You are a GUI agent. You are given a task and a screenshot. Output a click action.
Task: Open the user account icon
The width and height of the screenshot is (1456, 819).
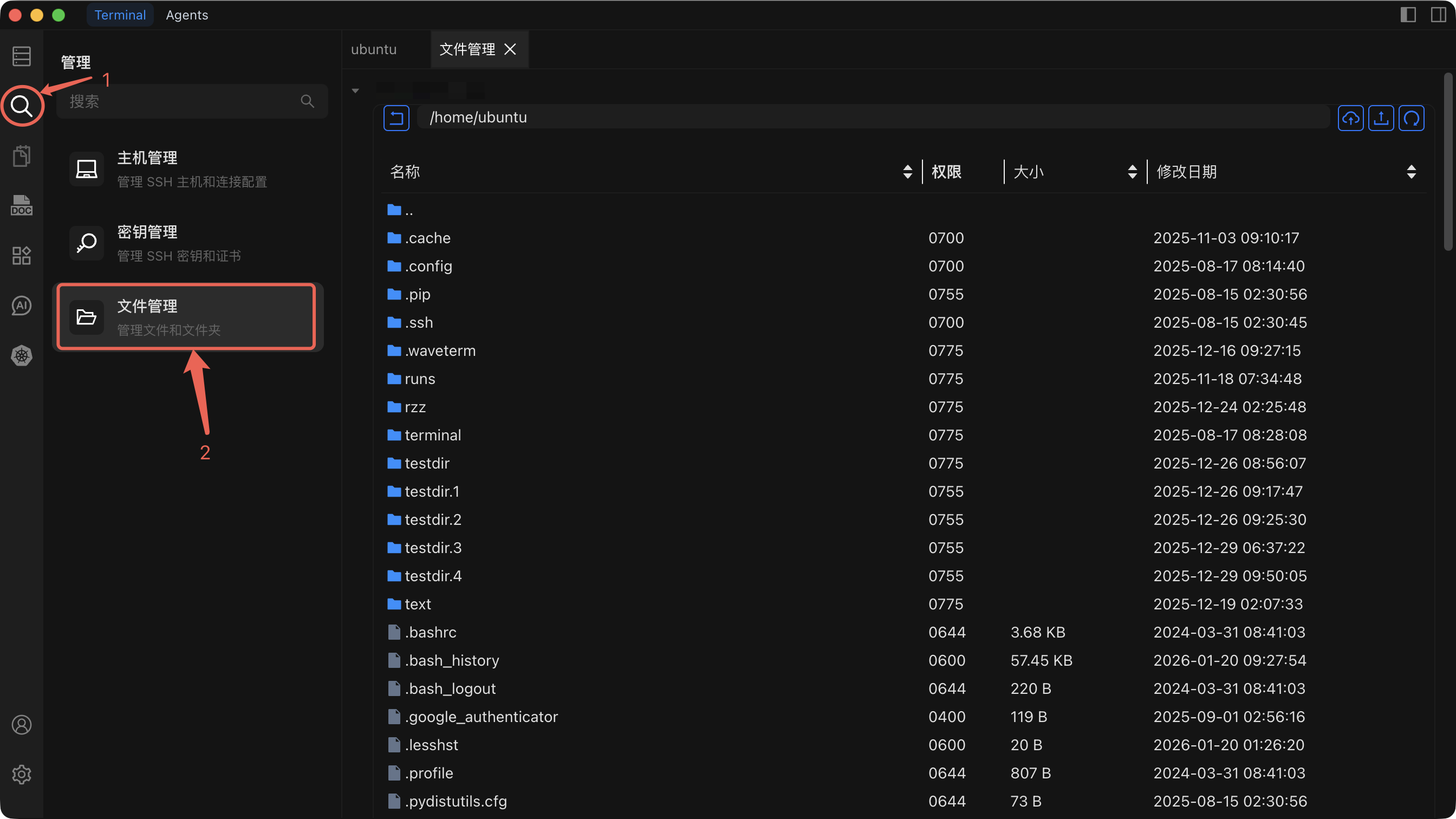[22, 725]
